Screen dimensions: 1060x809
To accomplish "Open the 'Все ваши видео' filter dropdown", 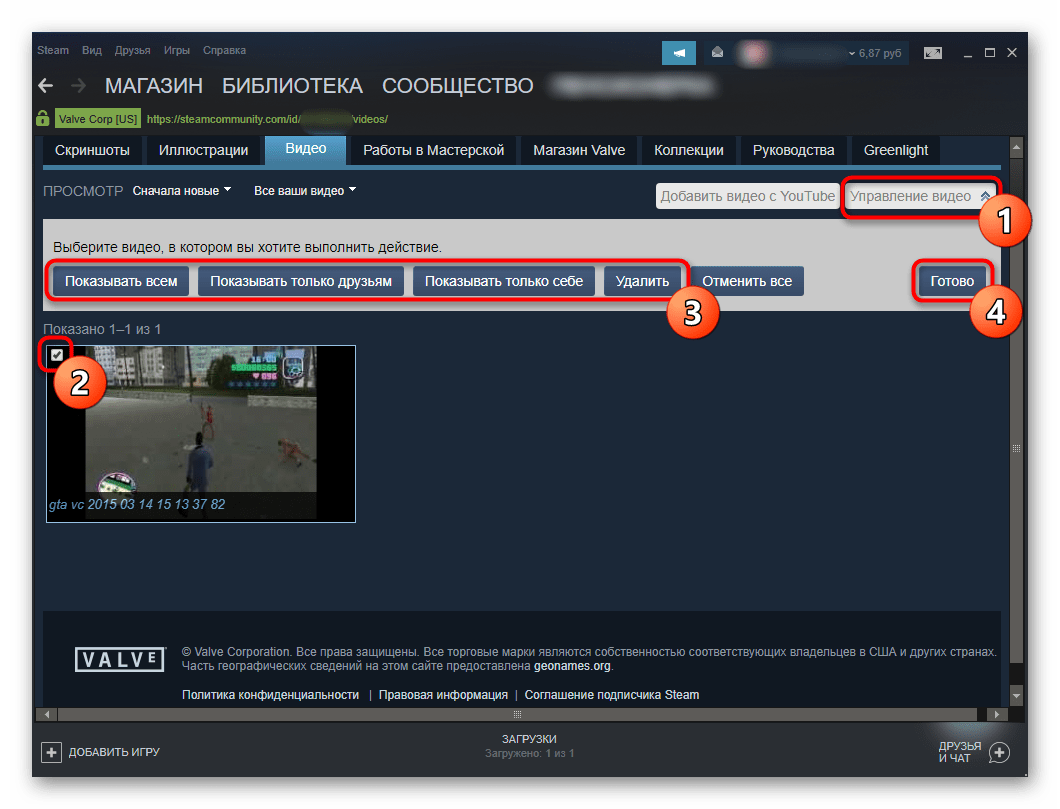I will click(x=304, y=190).
